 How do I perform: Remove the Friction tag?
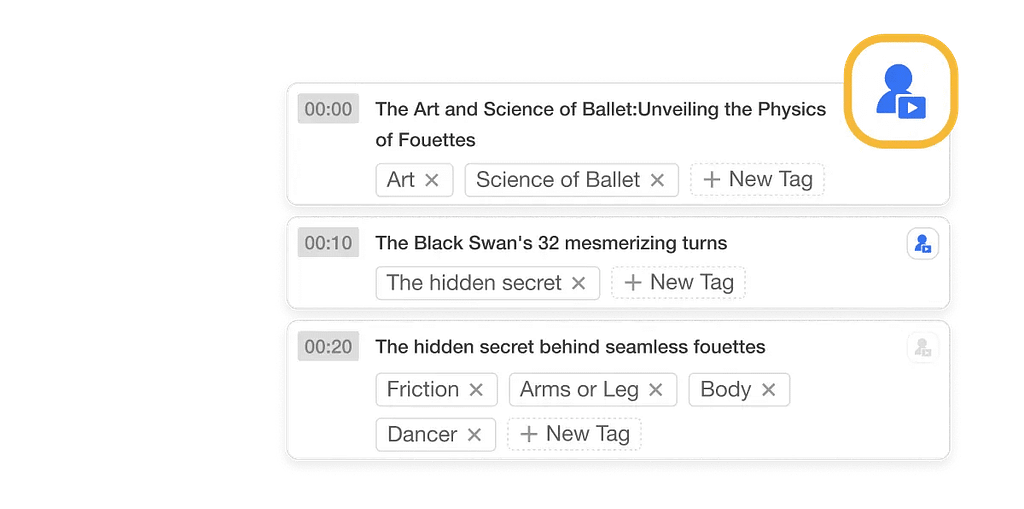pyautogui.click(x=476, y=390)
